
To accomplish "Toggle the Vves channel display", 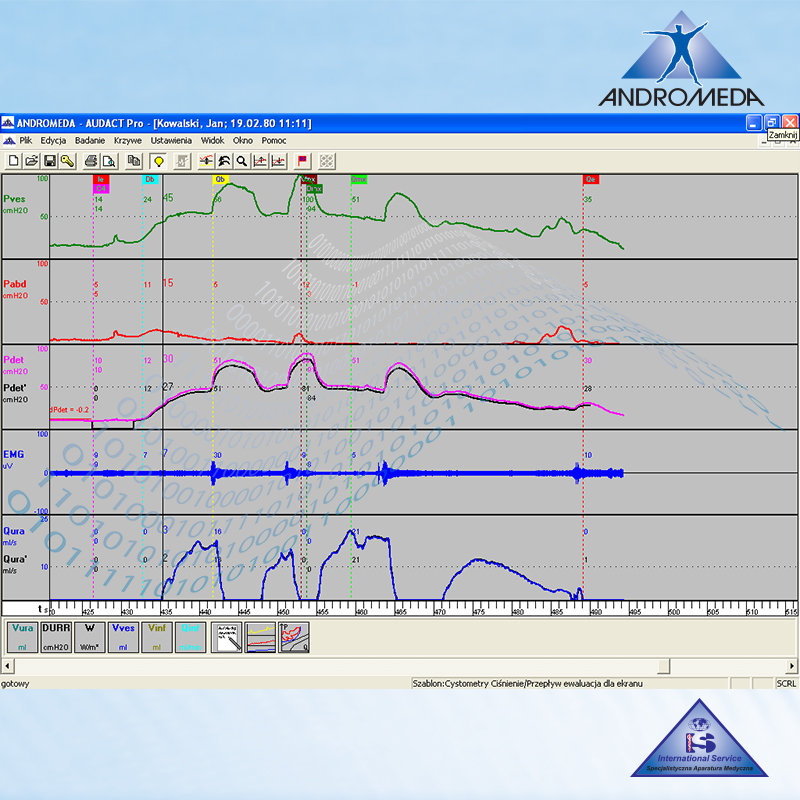I will (x=124, y=636).
